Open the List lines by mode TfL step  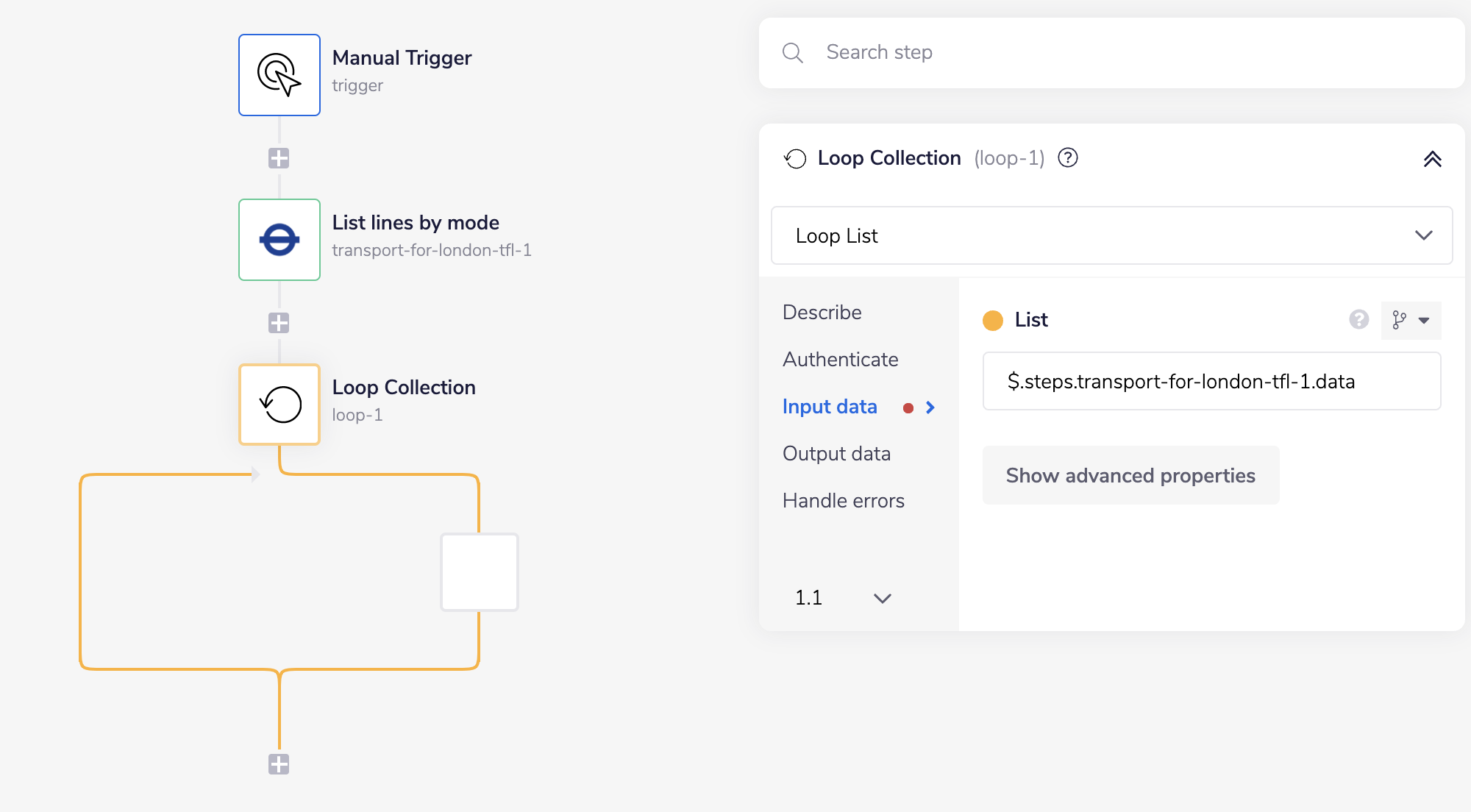pos(279,240)
